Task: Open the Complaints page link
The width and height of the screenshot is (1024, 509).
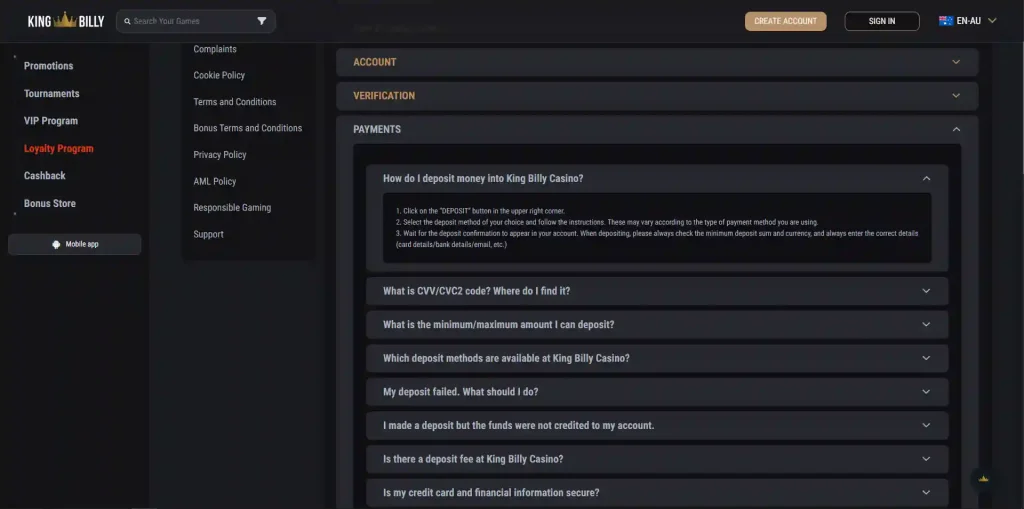Action: click(x=215, y=49)
